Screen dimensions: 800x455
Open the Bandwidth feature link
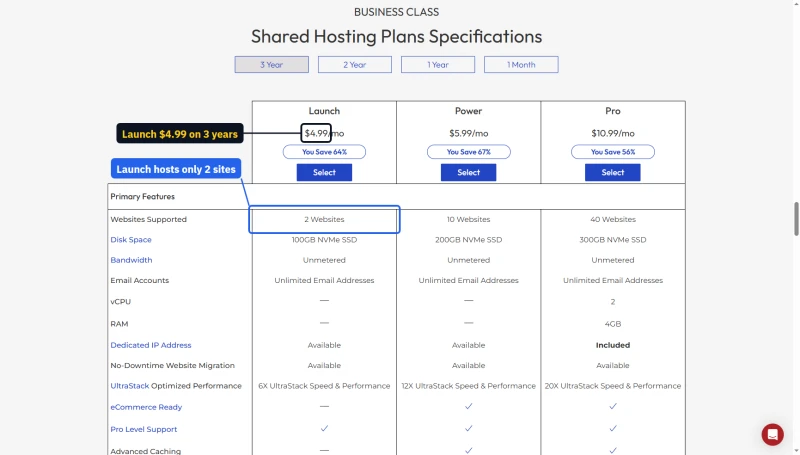coord(131,260)
